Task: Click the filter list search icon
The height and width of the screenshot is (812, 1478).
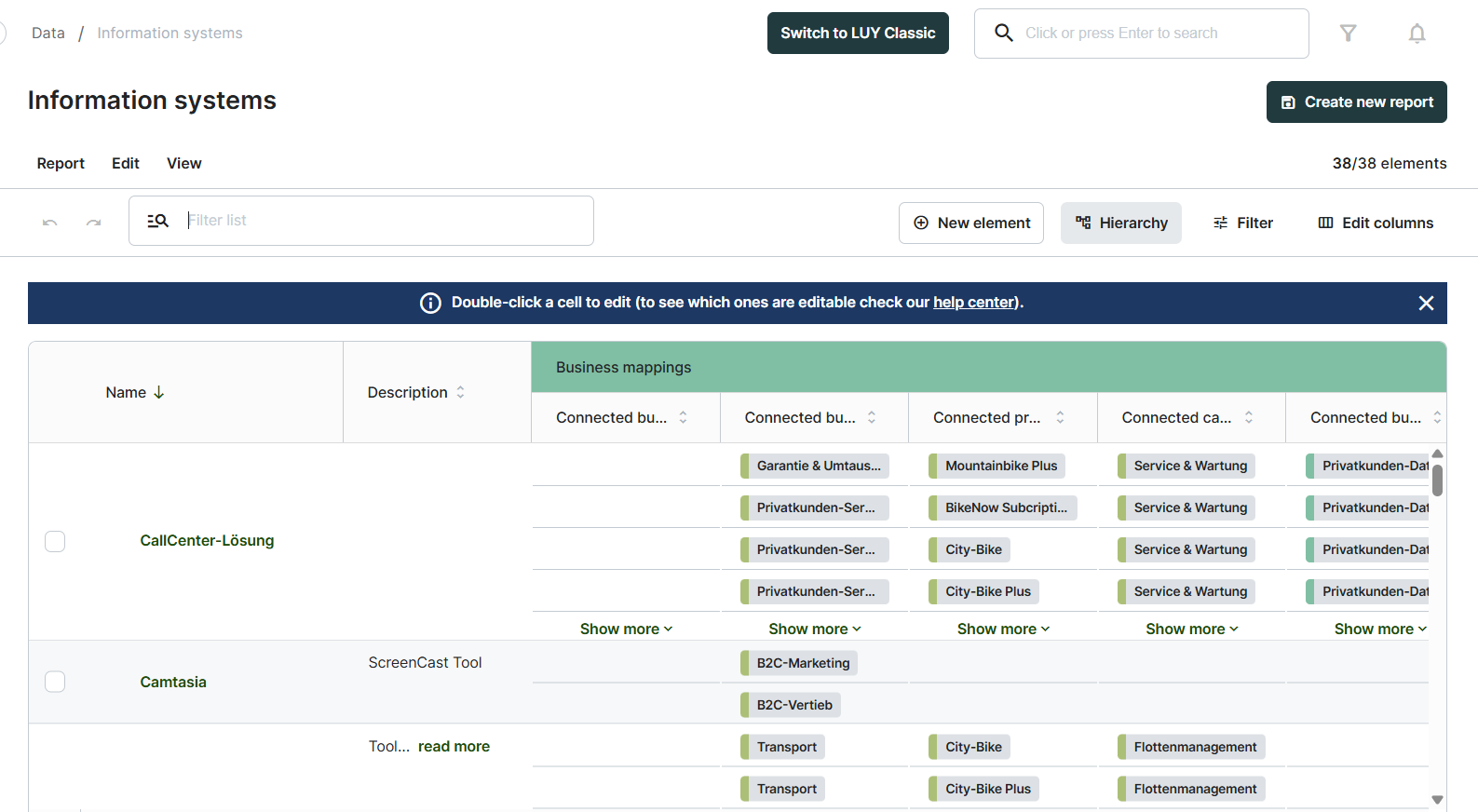Action: tap(157, 221)
